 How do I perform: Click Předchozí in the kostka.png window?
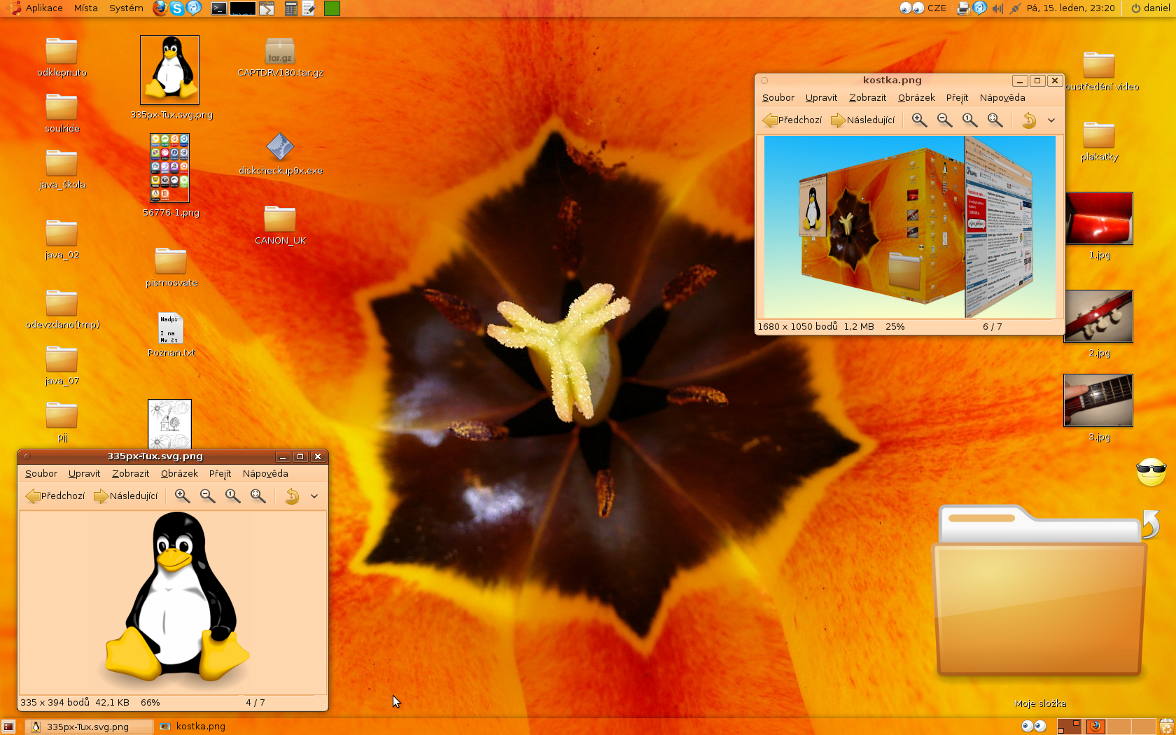click(x=792, y=120)
